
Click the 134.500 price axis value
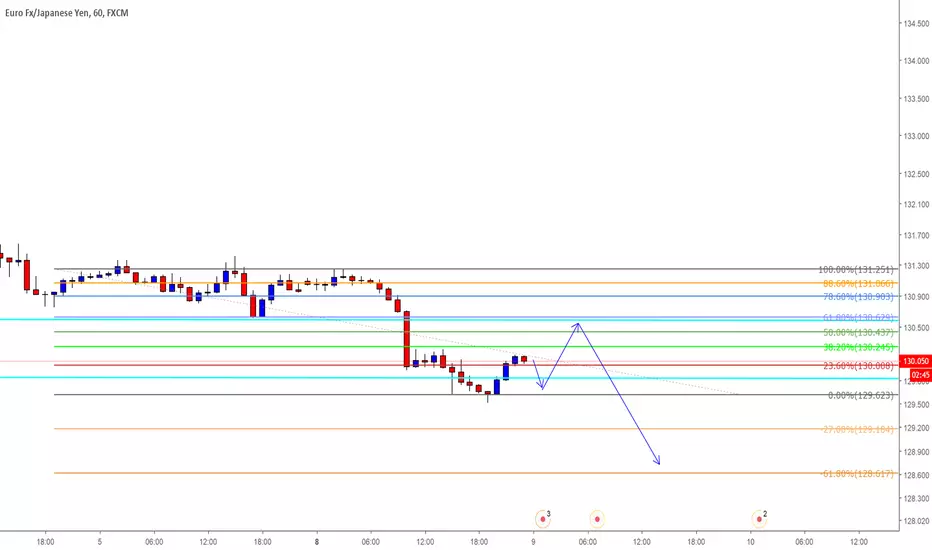[916, 24]
